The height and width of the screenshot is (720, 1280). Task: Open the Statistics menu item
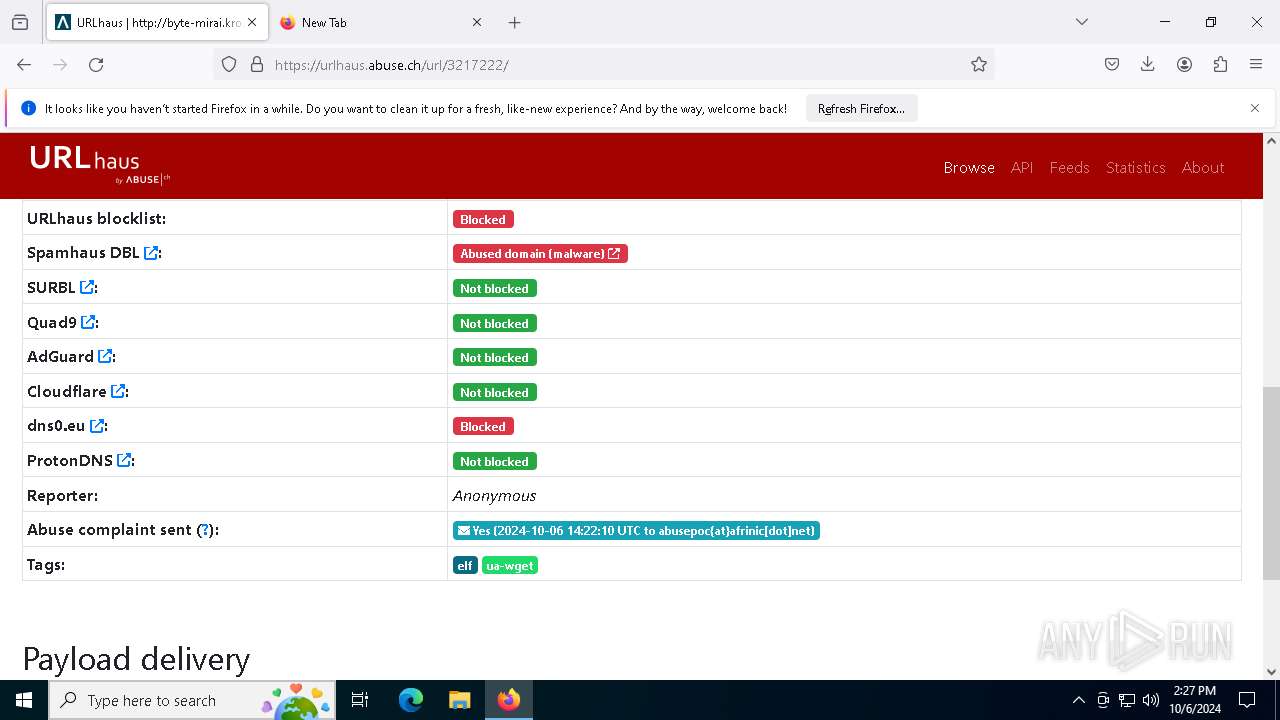[x=1136, y=167]
